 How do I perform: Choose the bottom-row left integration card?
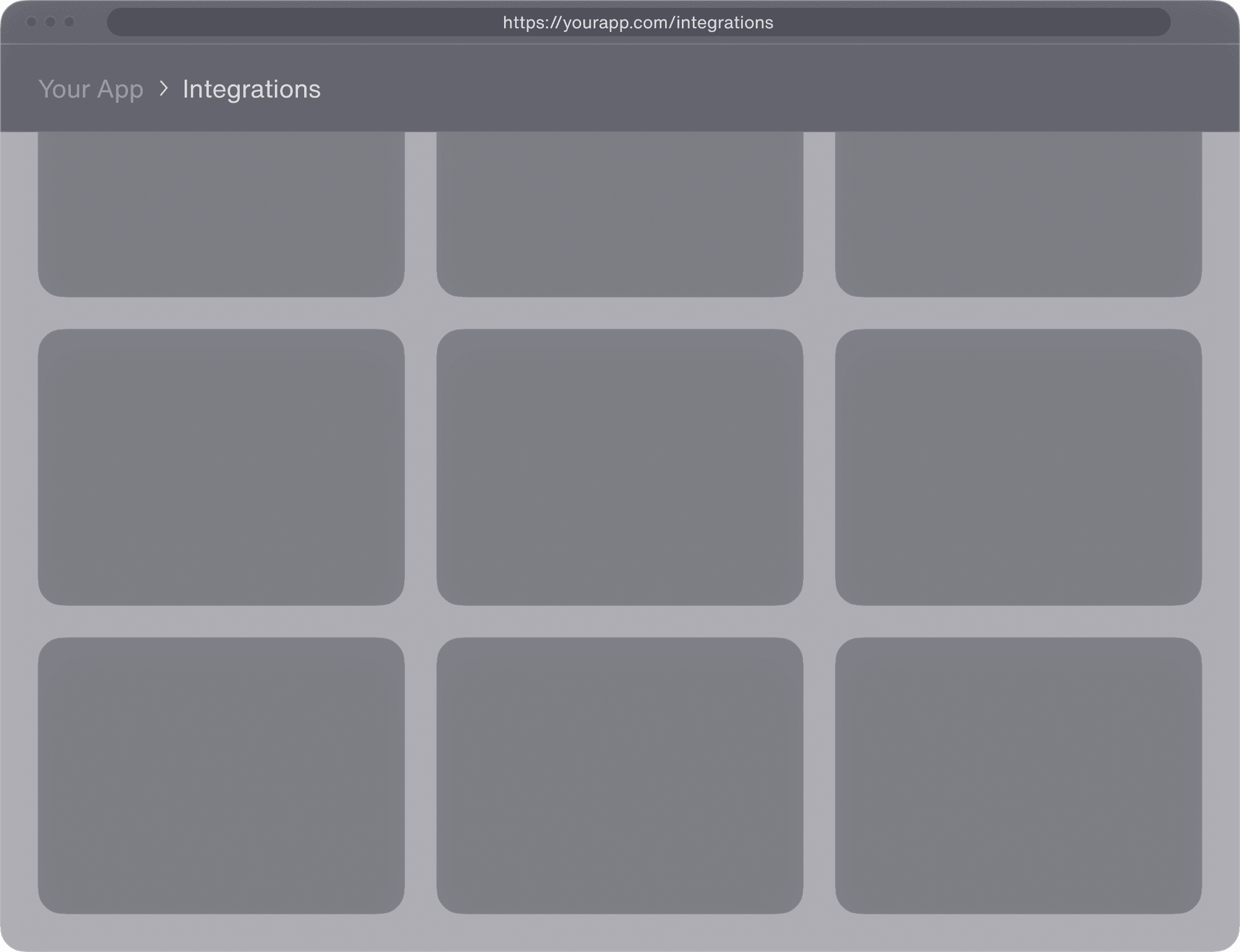point(221,775)
